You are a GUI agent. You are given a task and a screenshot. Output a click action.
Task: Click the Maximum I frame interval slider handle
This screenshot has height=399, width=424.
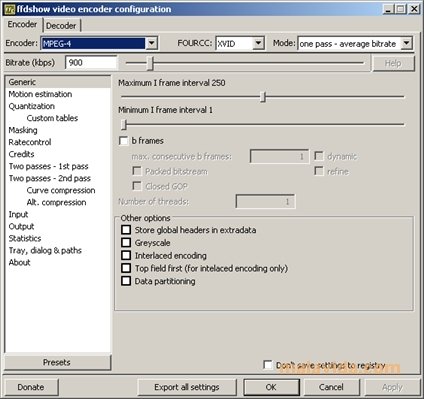click(263, 97)
